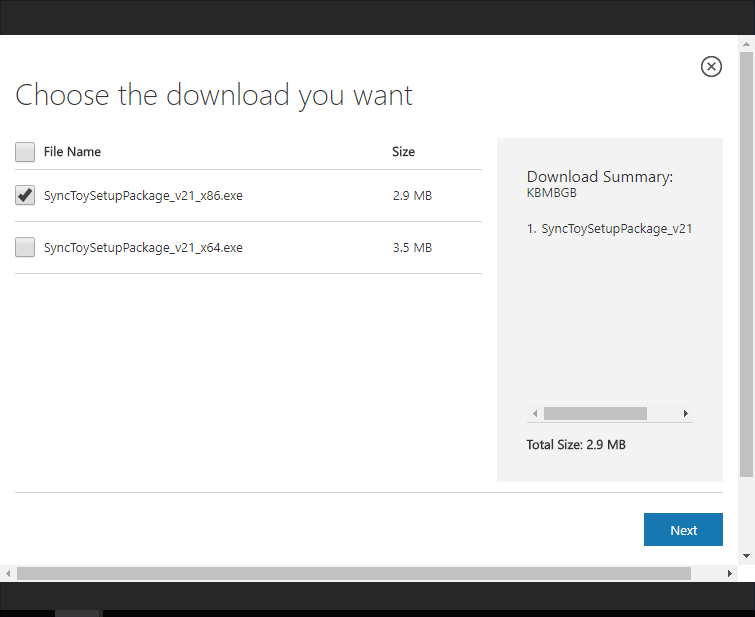Click the File Name column header
755x617 pixels.
pos(72,152)
